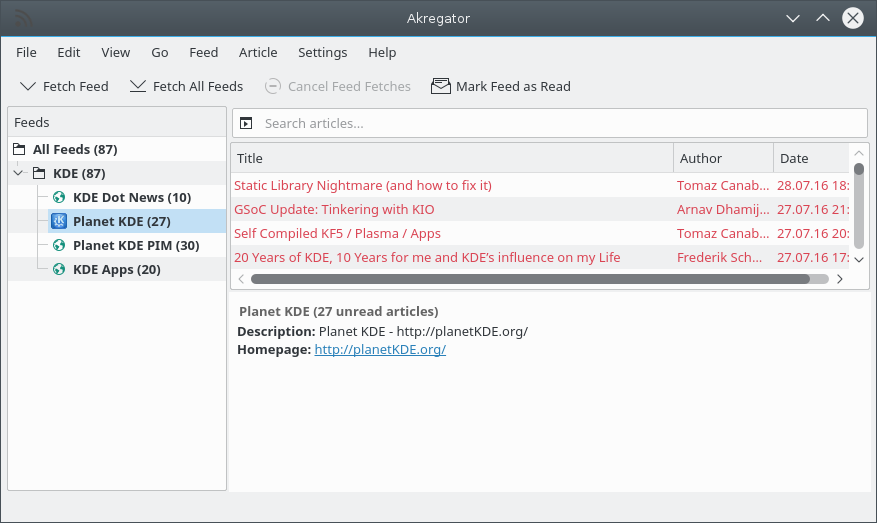Screen dimensions: 877x523
Task: Click the KDE Apps globe icon
Action: [x=58, y=269]
